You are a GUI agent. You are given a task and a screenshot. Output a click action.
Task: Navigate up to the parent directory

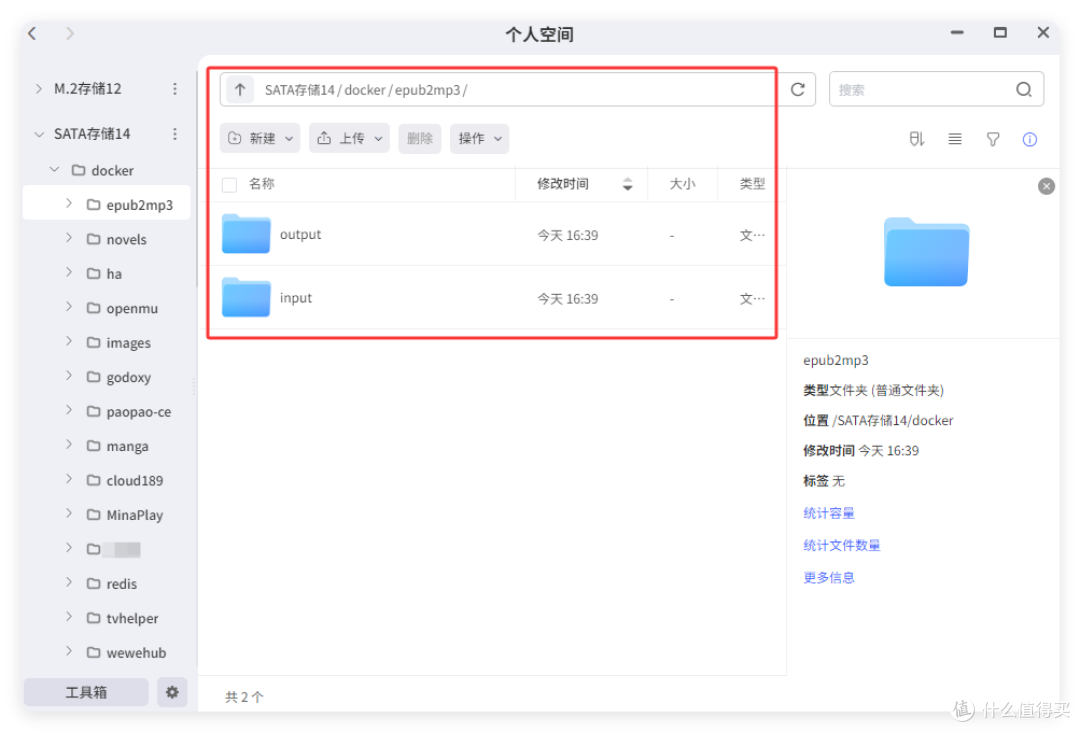[240, 90]
